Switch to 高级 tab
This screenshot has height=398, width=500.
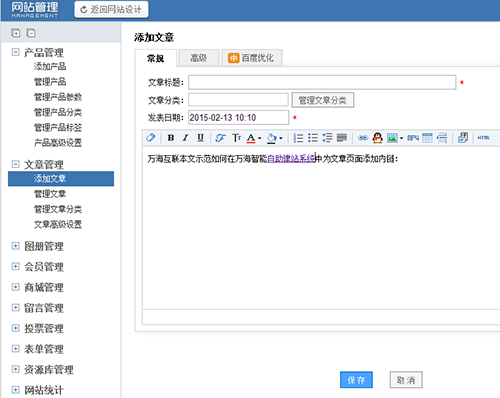199,58
